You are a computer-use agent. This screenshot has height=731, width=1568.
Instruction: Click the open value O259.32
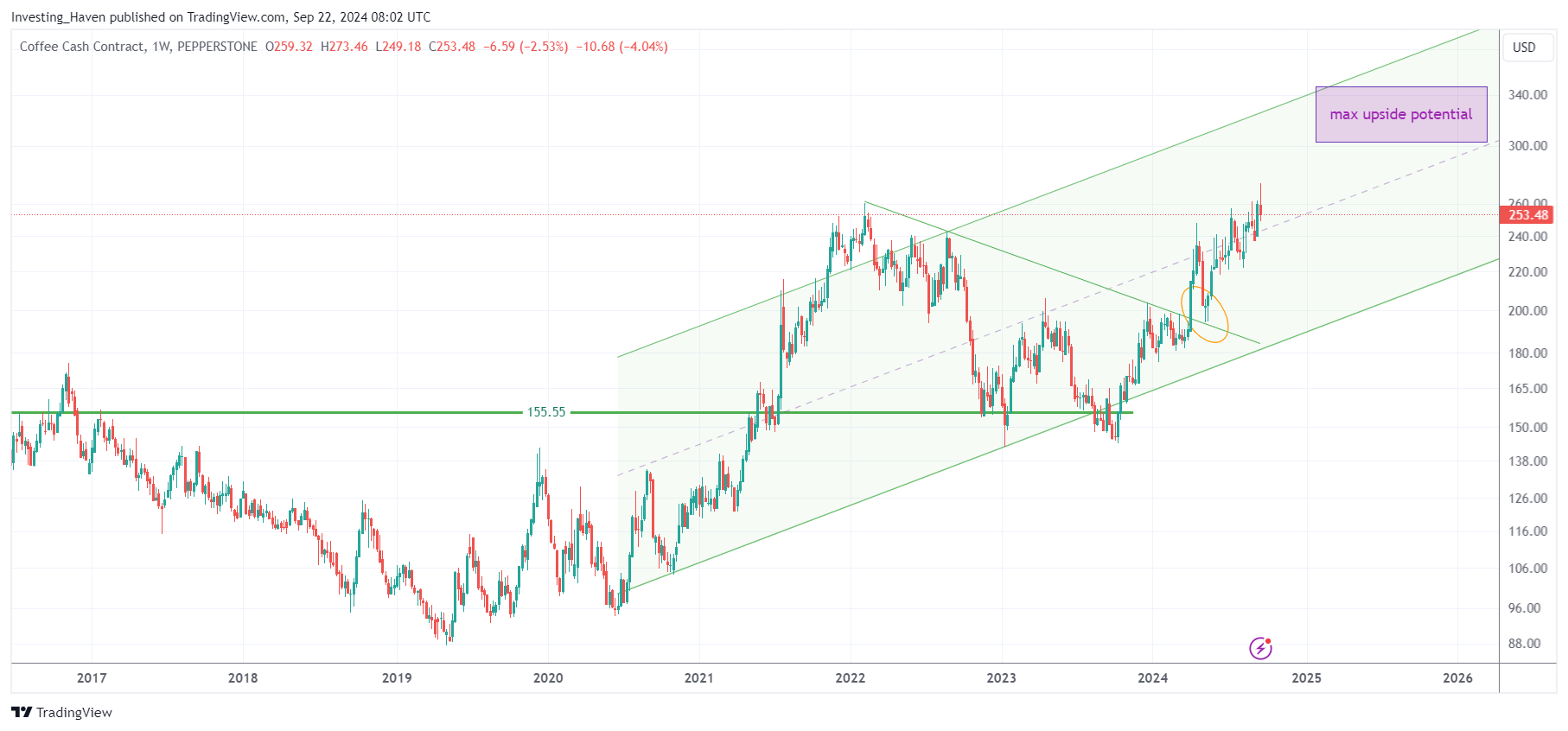(x=289, y=47)
